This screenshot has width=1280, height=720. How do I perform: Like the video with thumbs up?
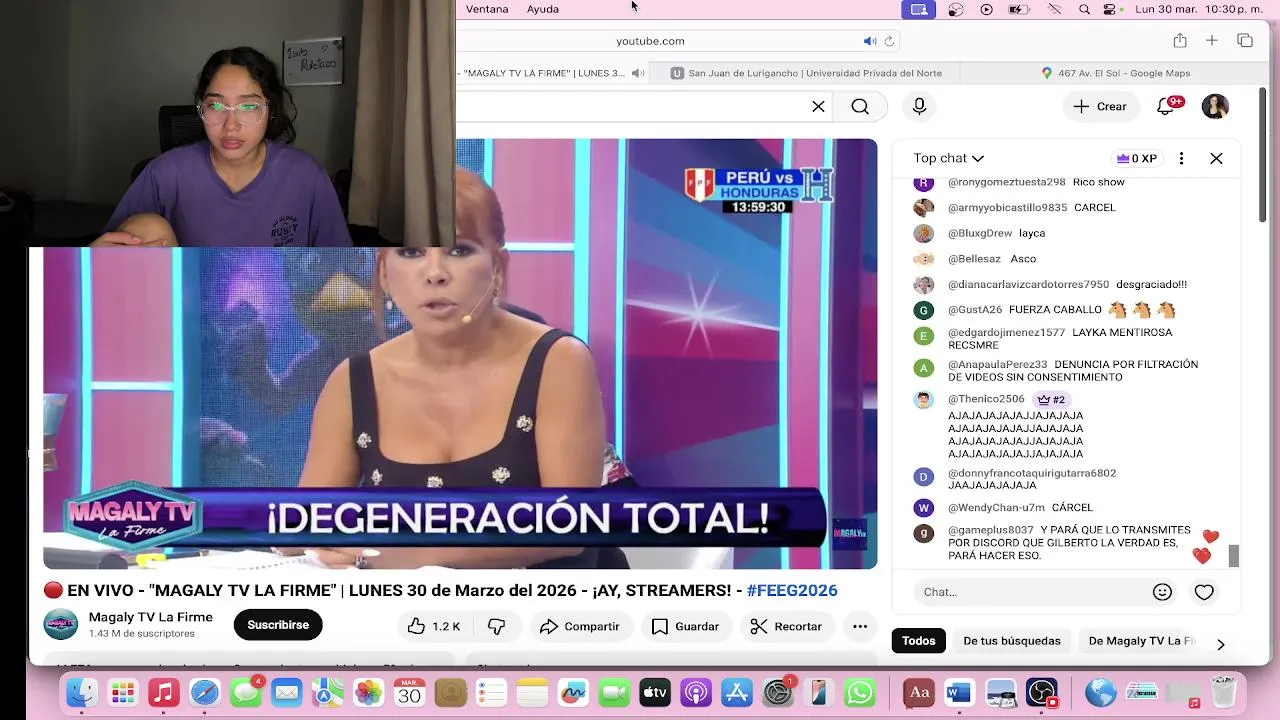434,626
